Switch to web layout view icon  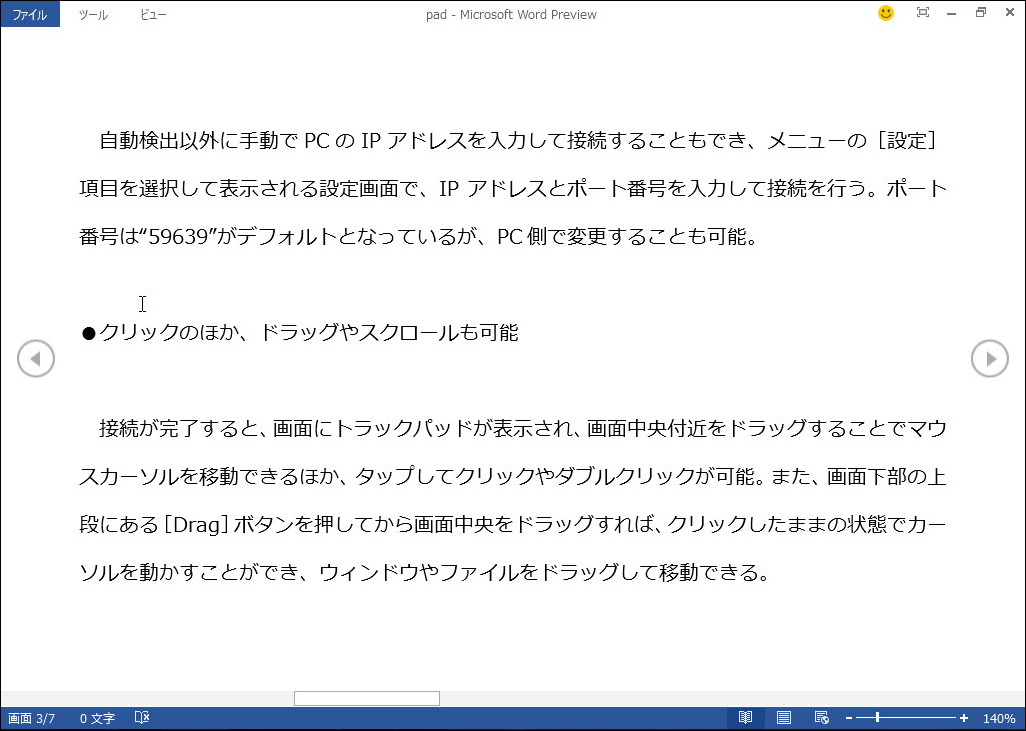821,717
